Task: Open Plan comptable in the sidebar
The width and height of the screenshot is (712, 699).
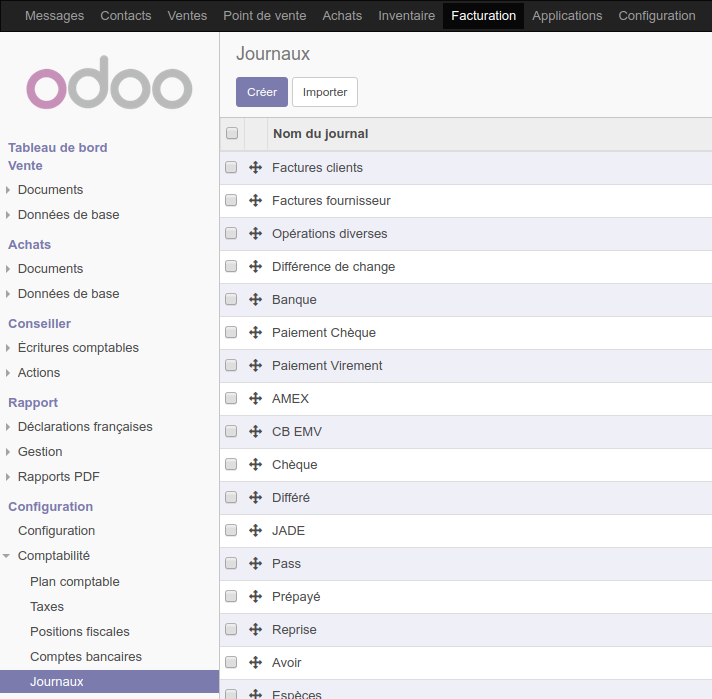Action: point(75,582)
